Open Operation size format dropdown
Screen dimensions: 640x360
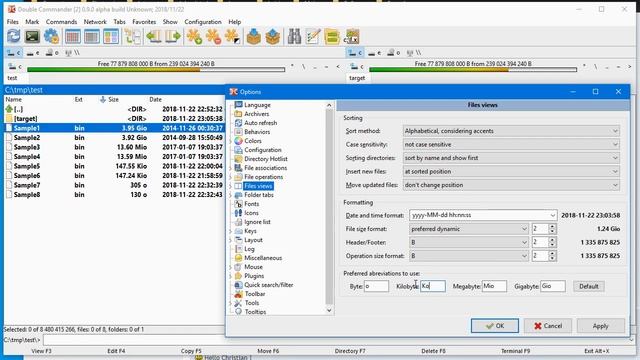(469, 256)
